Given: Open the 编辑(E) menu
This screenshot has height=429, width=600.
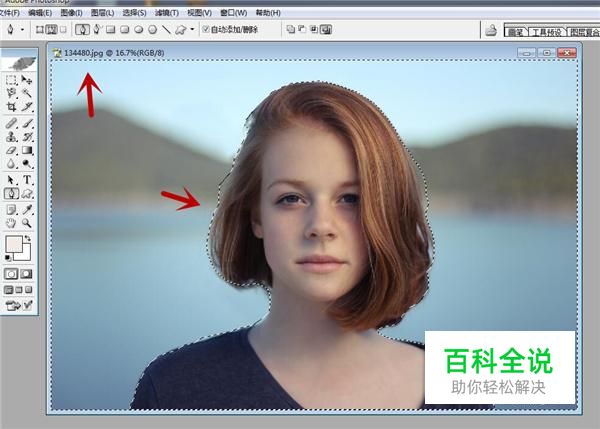Looking at the screenshot, I should [x=40, y=13].
